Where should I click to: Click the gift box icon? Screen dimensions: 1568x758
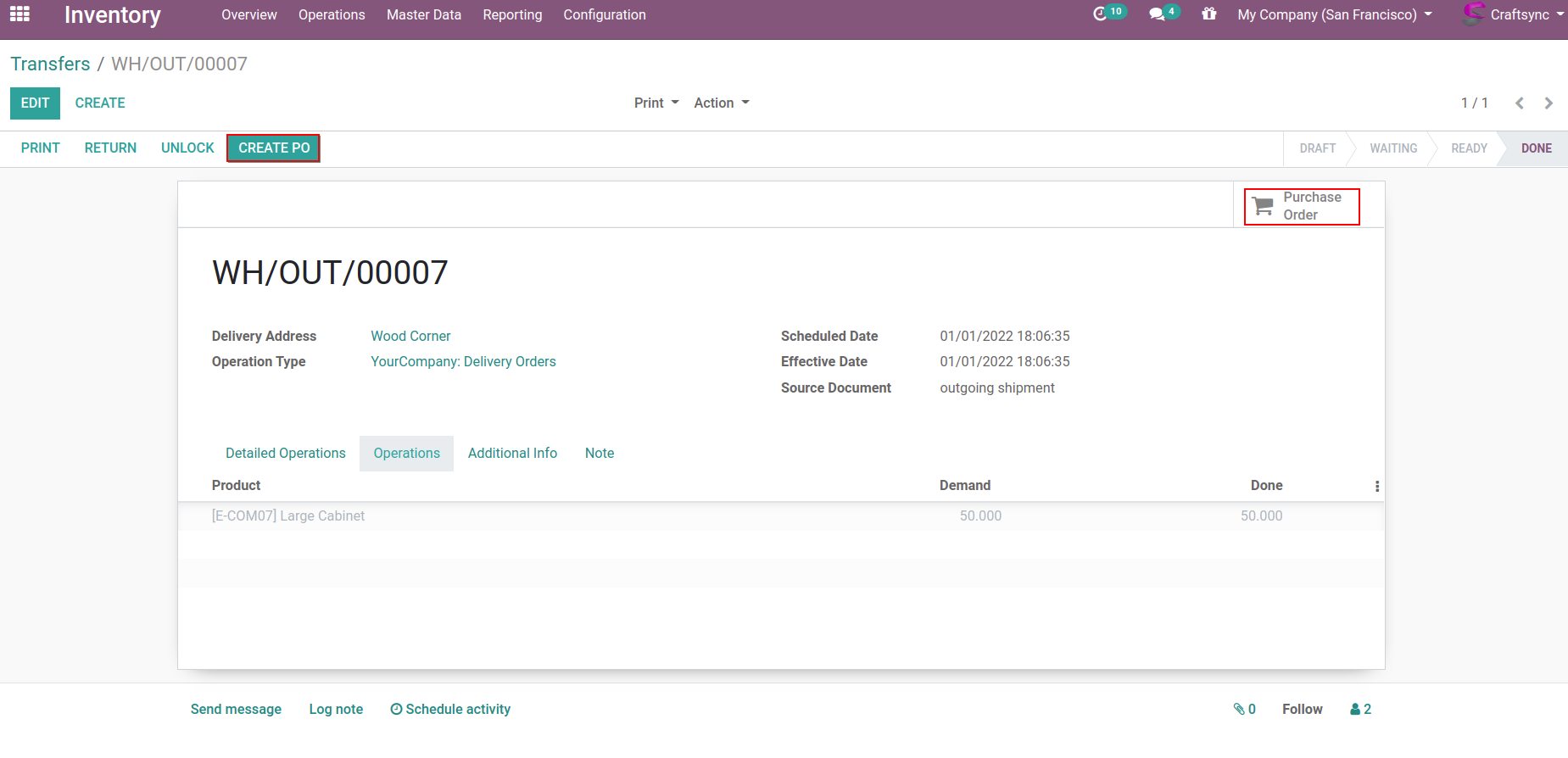[1209, 14]
